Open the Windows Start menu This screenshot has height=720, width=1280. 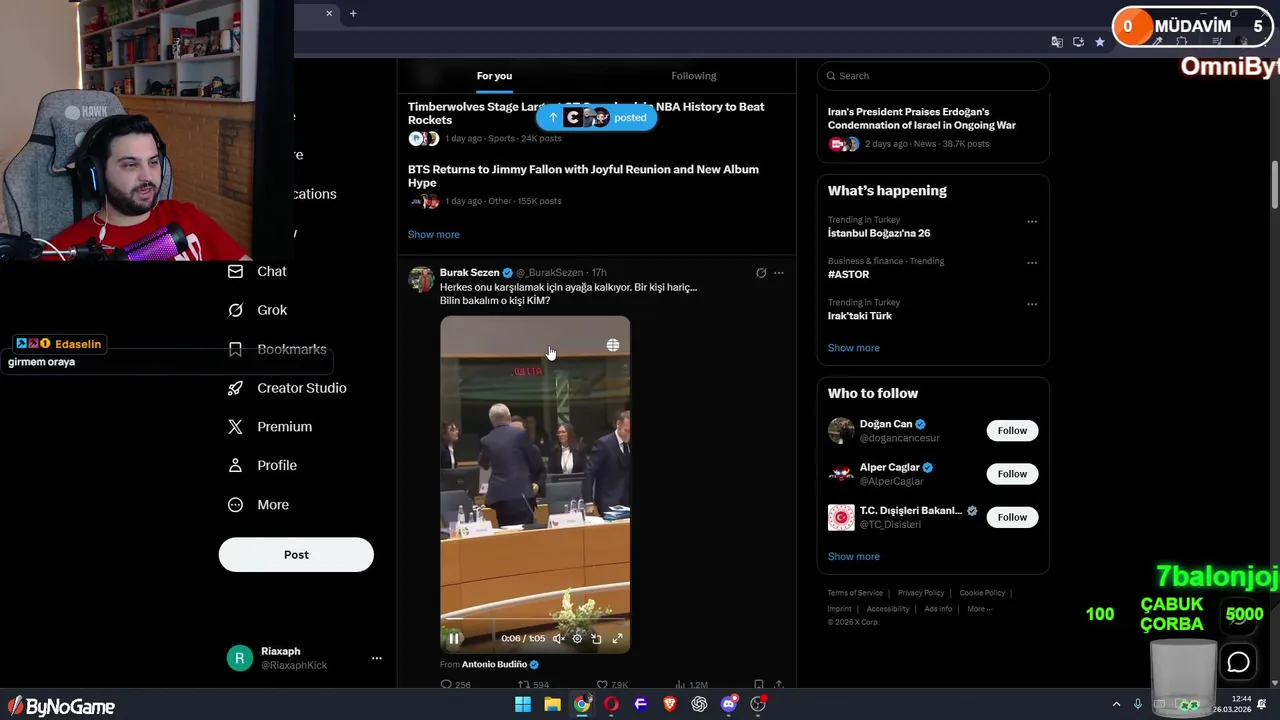pos(523,704)
